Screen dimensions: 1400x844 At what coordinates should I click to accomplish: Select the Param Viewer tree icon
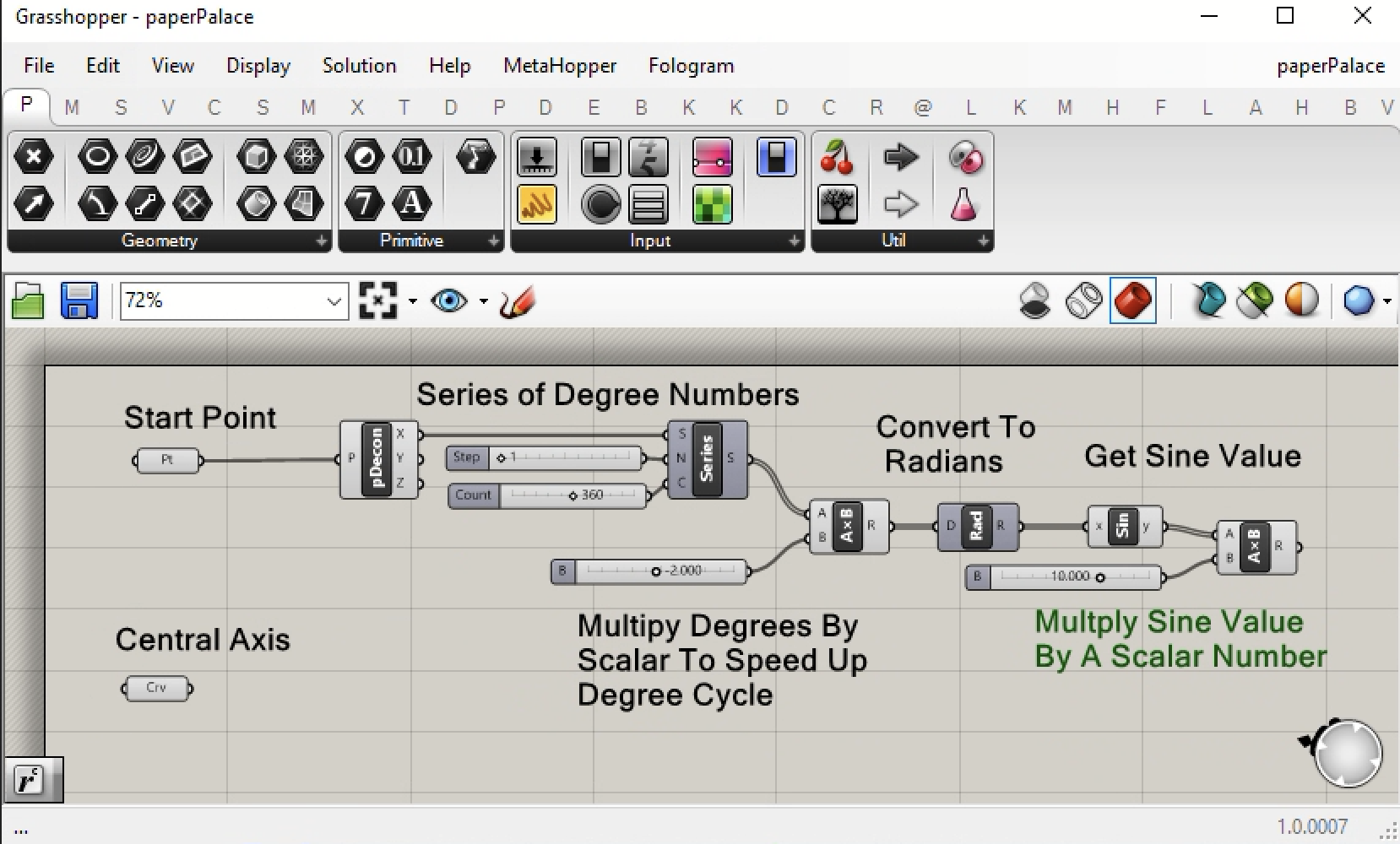point(838,203)
